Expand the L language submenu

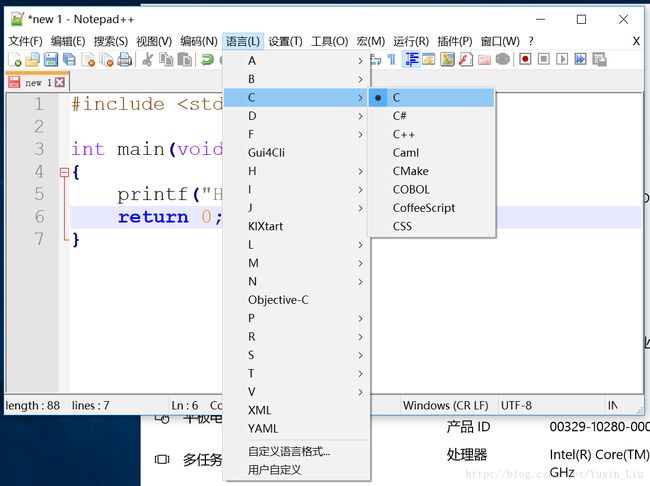click(x=296, y=245)
